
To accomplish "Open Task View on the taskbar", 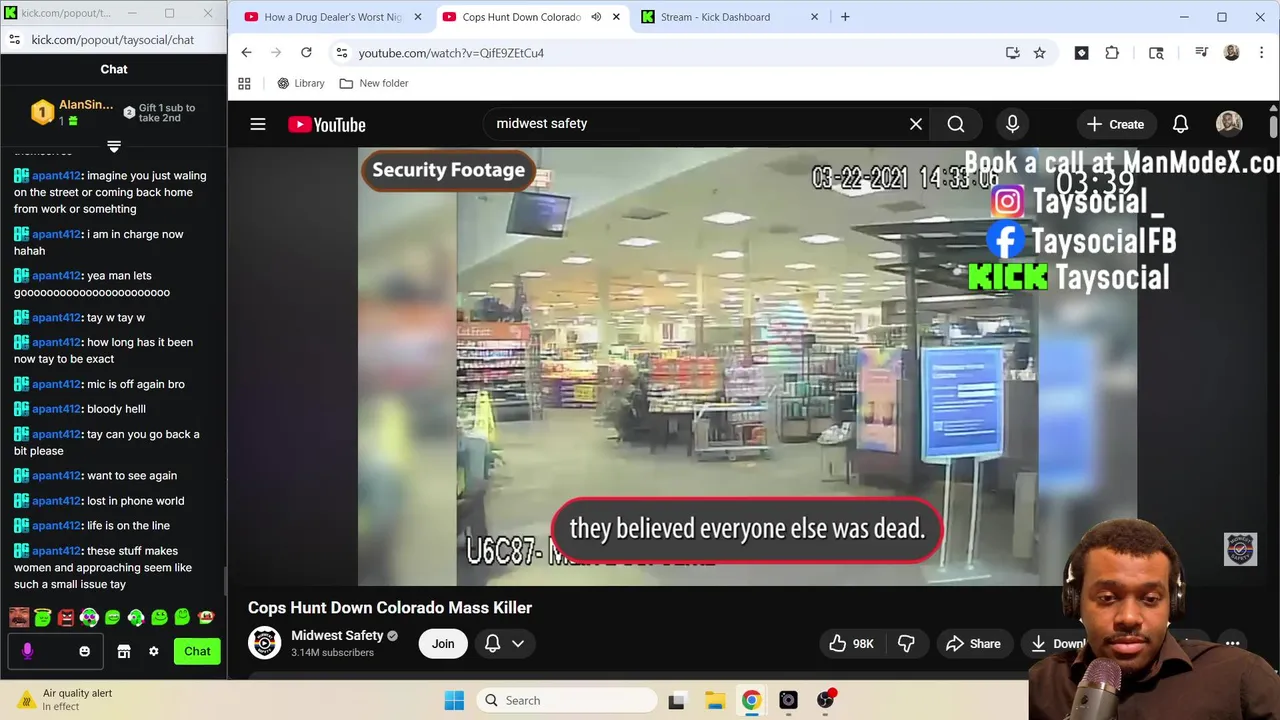I will 677,700.
